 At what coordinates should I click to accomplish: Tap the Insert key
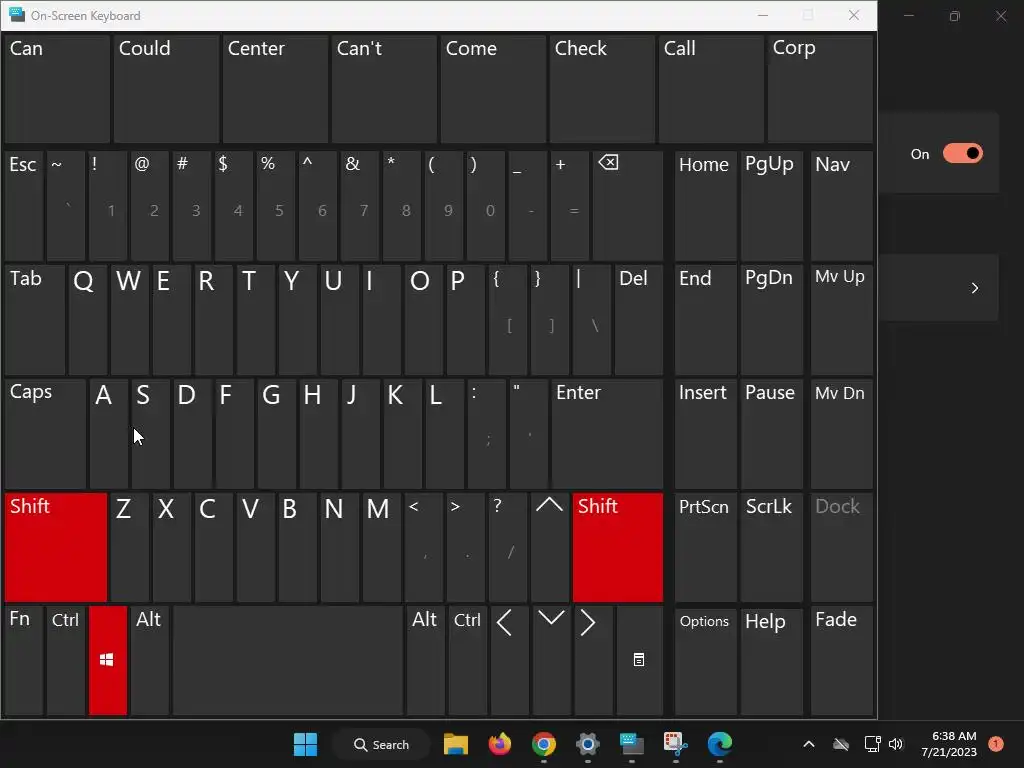705,434
